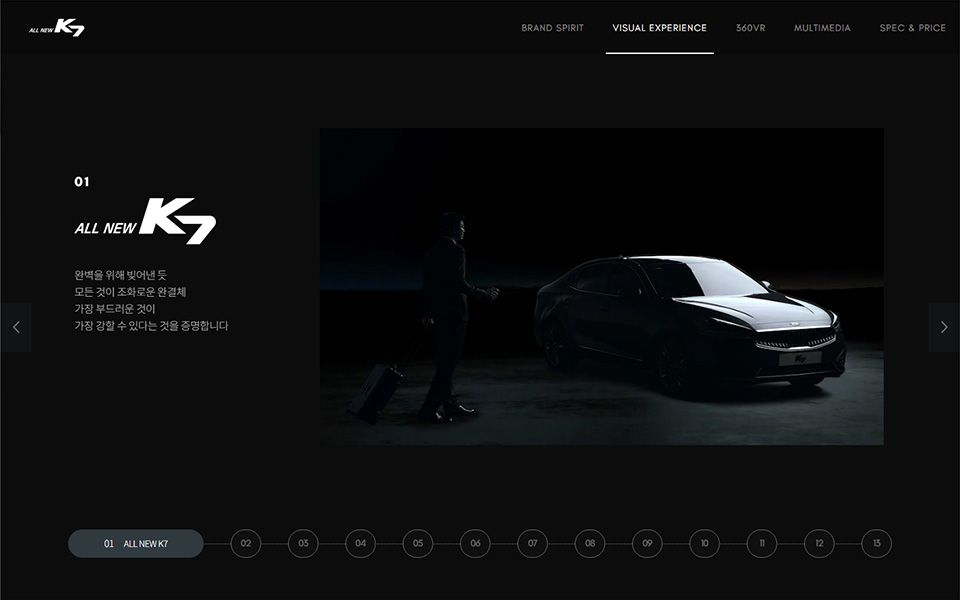Image resolution: width=960 pixels, height=600 pixels.
Task: Open slide 12 from pagination
Action: 819,544
